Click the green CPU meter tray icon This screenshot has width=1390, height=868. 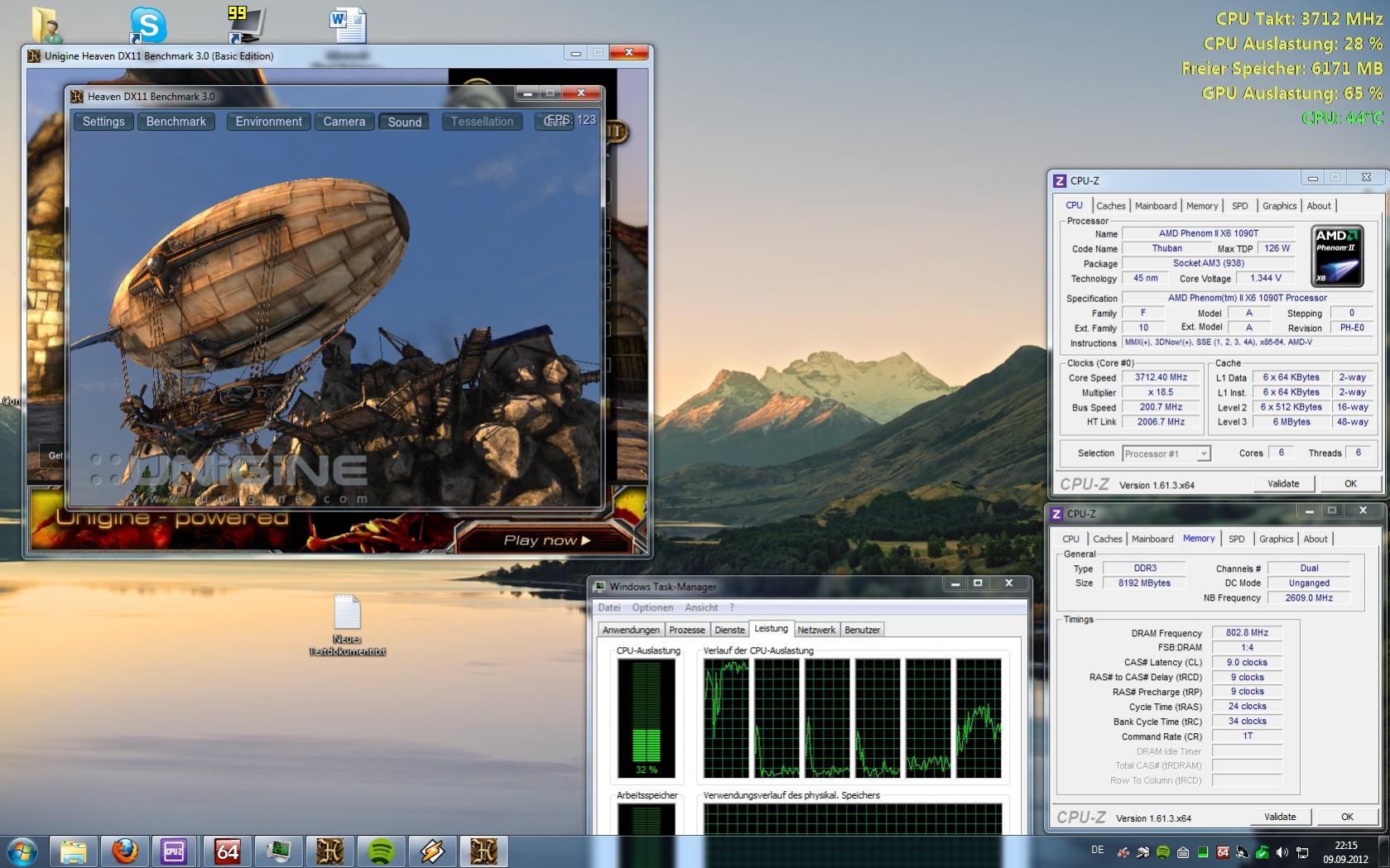click(x=1203, y=851)
